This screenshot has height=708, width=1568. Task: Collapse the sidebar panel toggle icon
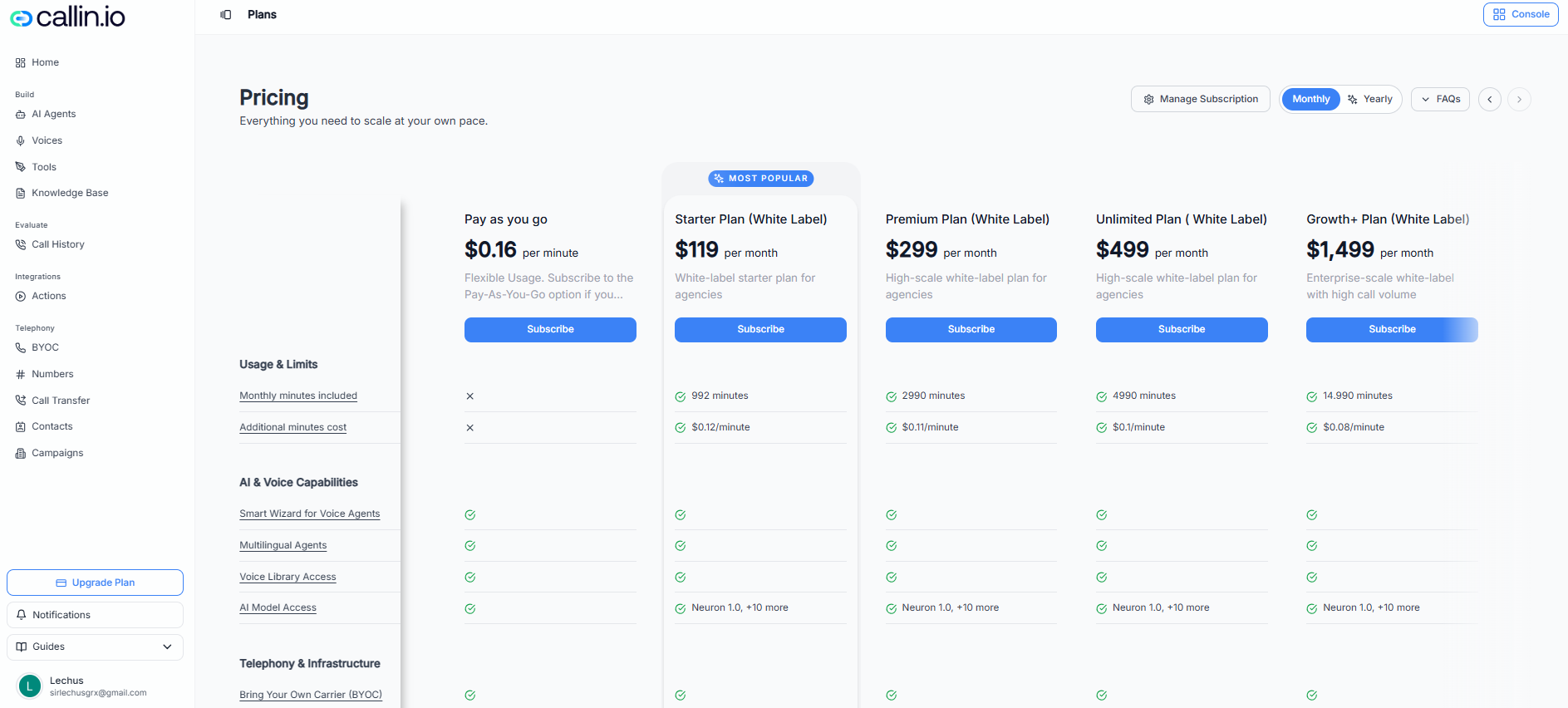coord(226,15)
